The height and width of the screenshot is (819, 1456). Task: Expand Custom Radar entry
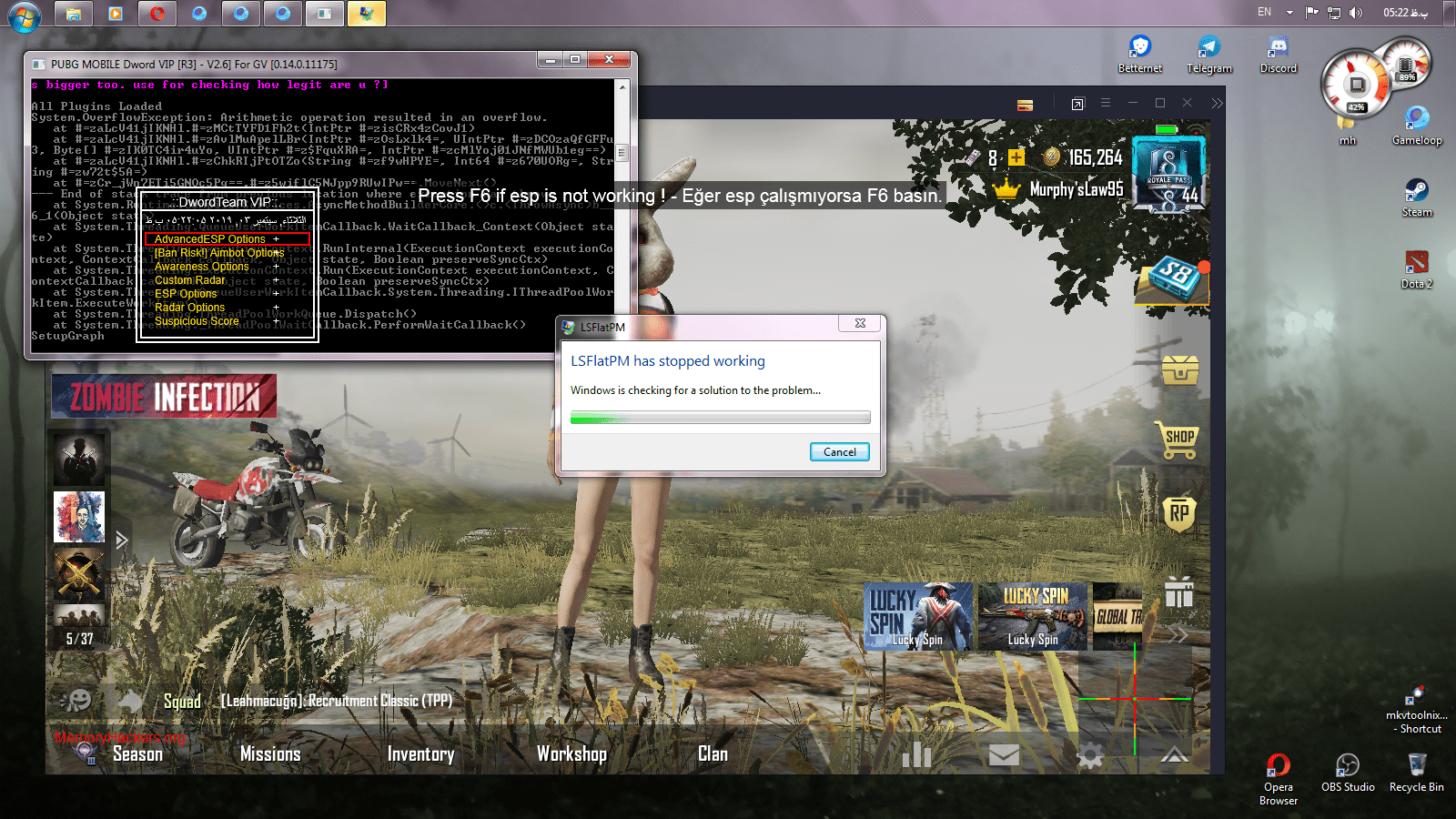[x=217, y=280]
